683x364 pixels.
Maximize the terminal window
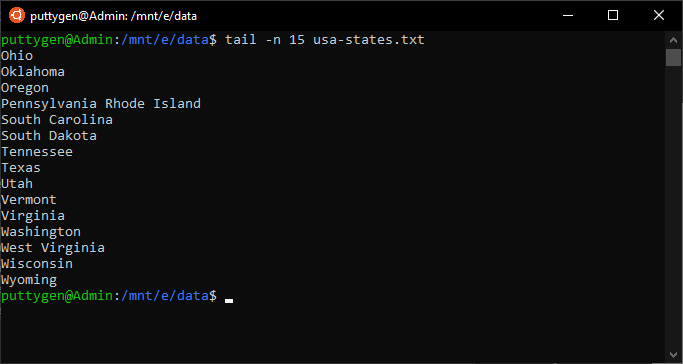(613, 16)
